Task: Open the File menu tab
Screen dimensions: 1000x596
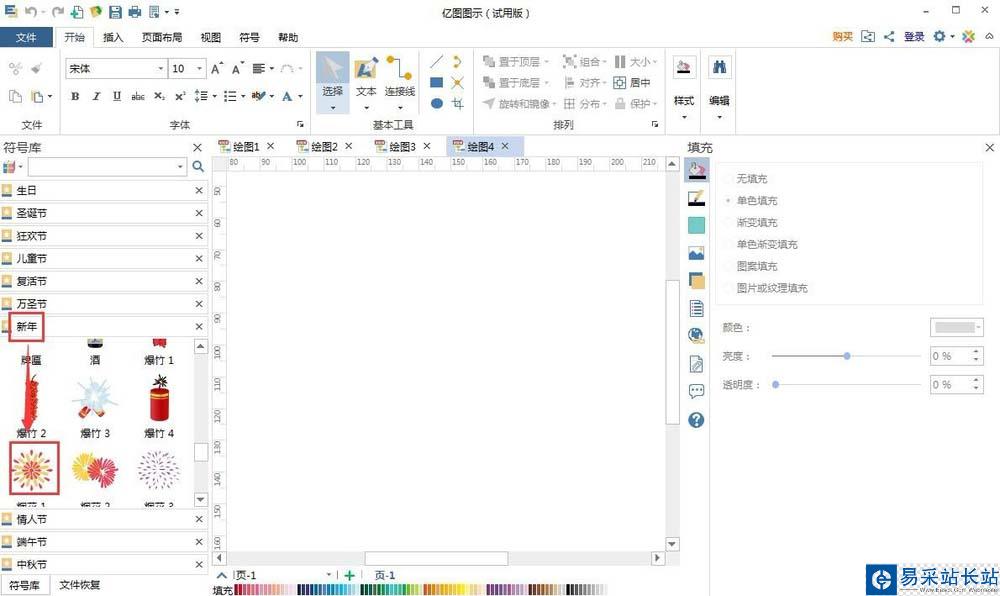Action: [26, 38]
